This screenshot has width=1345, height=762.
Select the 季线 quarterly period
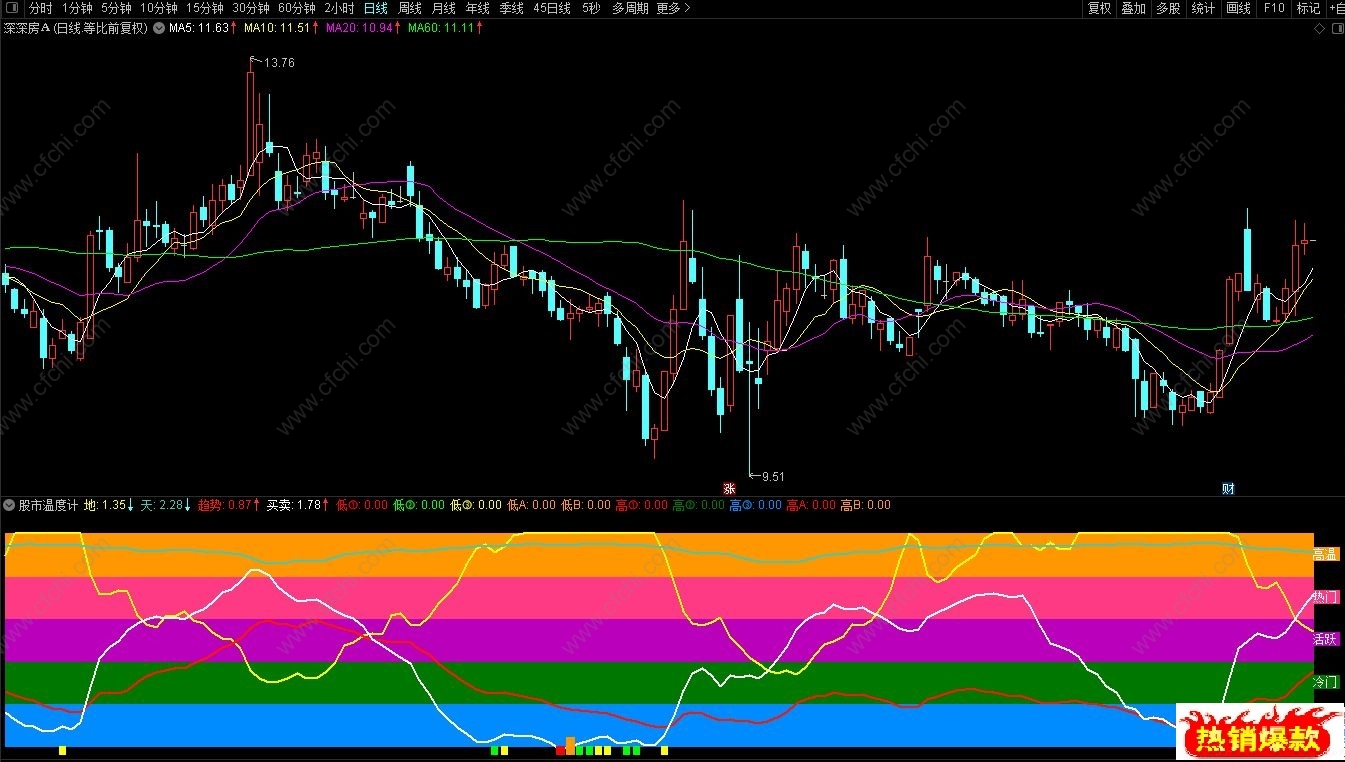click(x=512, y=8)
